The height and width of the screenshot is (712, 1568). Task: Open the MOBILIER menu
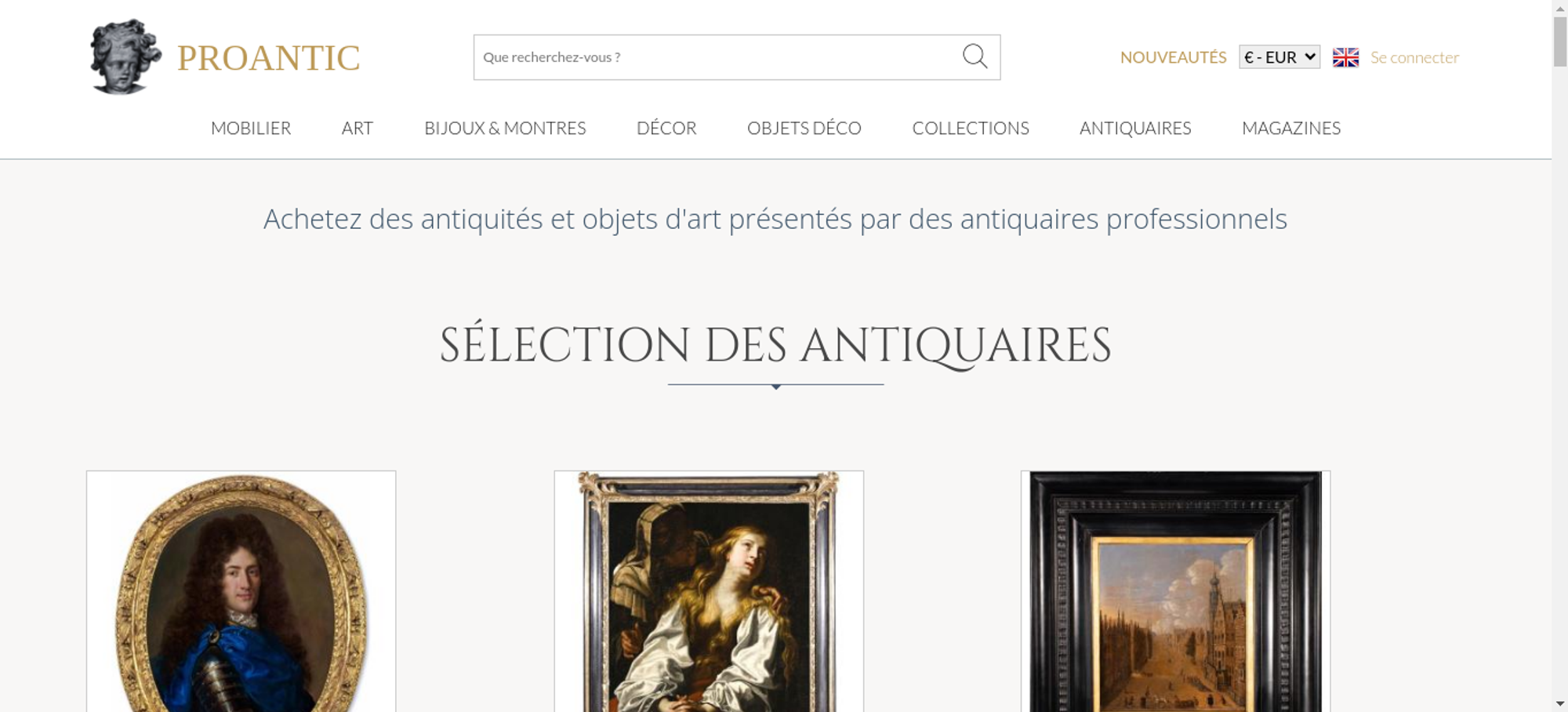click(x=251, y=128)
